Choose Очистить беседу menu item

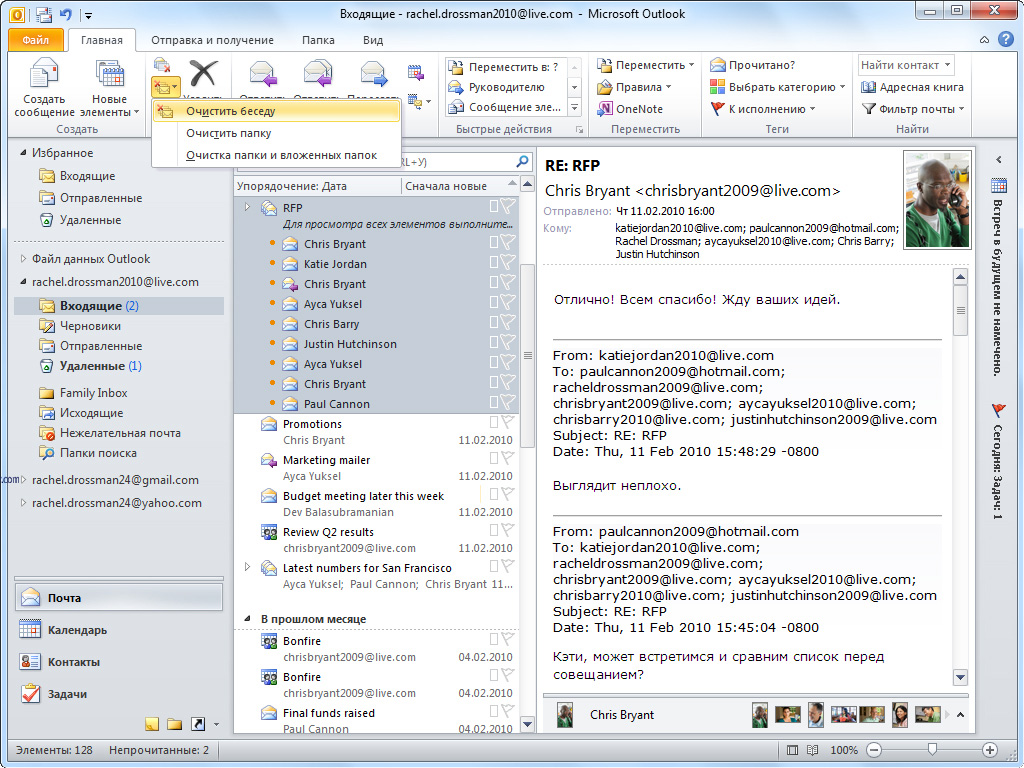[x=276, y=111]
